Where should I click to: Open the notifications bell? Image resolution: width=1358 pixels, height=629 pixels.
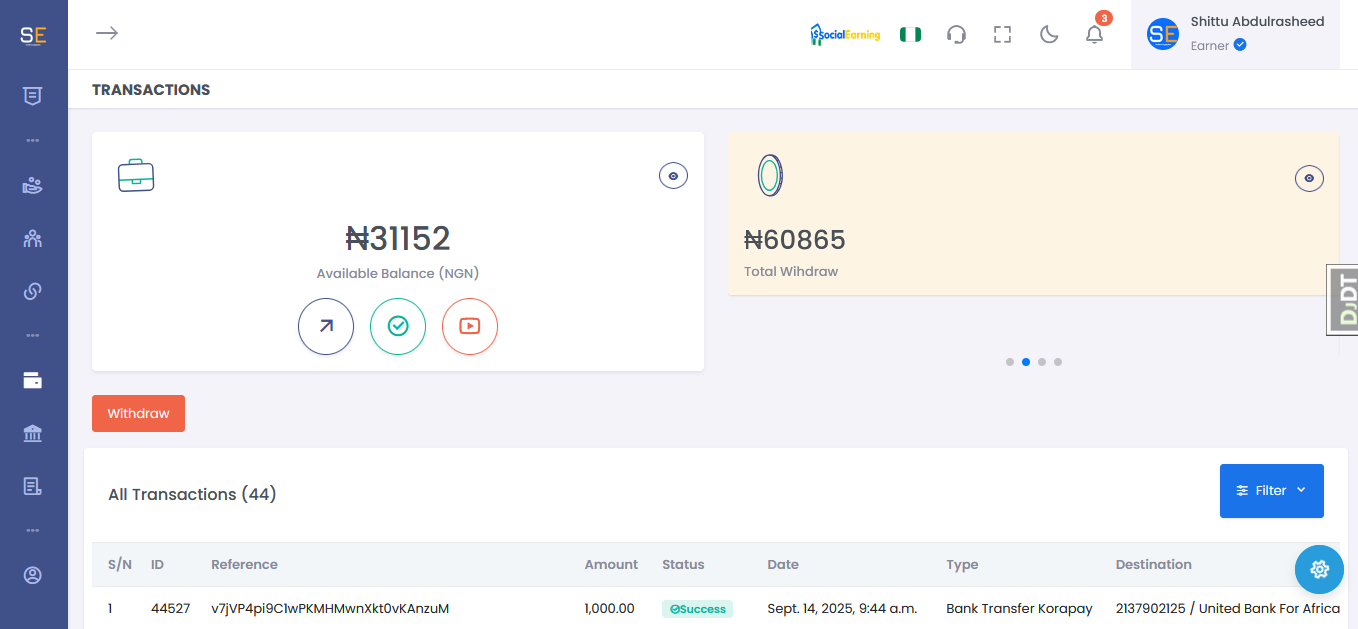[1094, 35]
